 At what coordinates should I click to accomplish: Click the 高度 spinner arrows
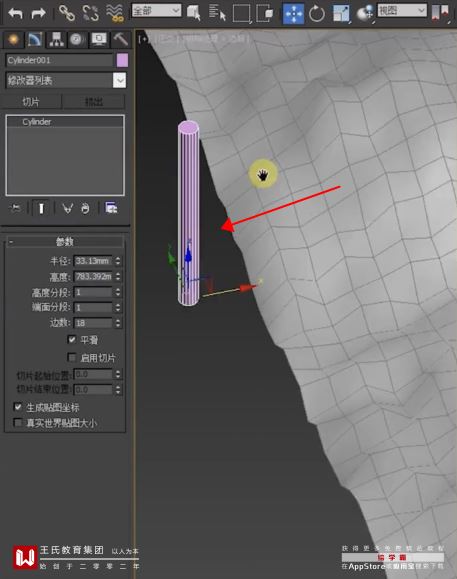(118, 277)
